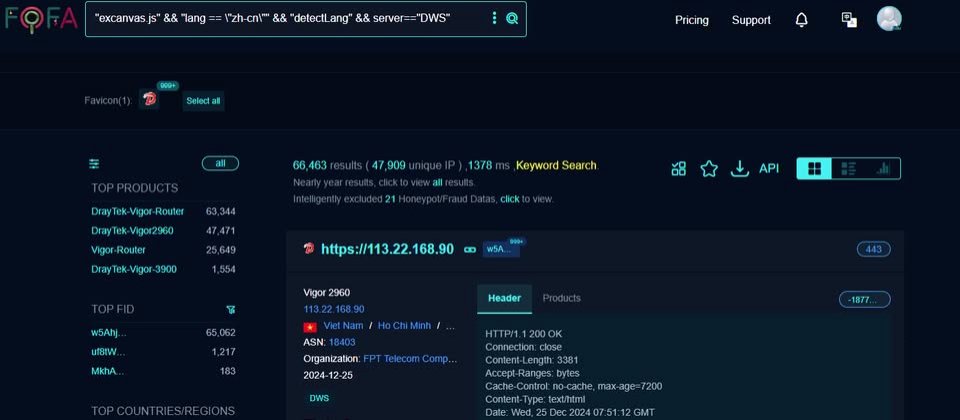Open the Keyword Search link
The height and width of the screenshot is (420, 960).
coord(557,165)
